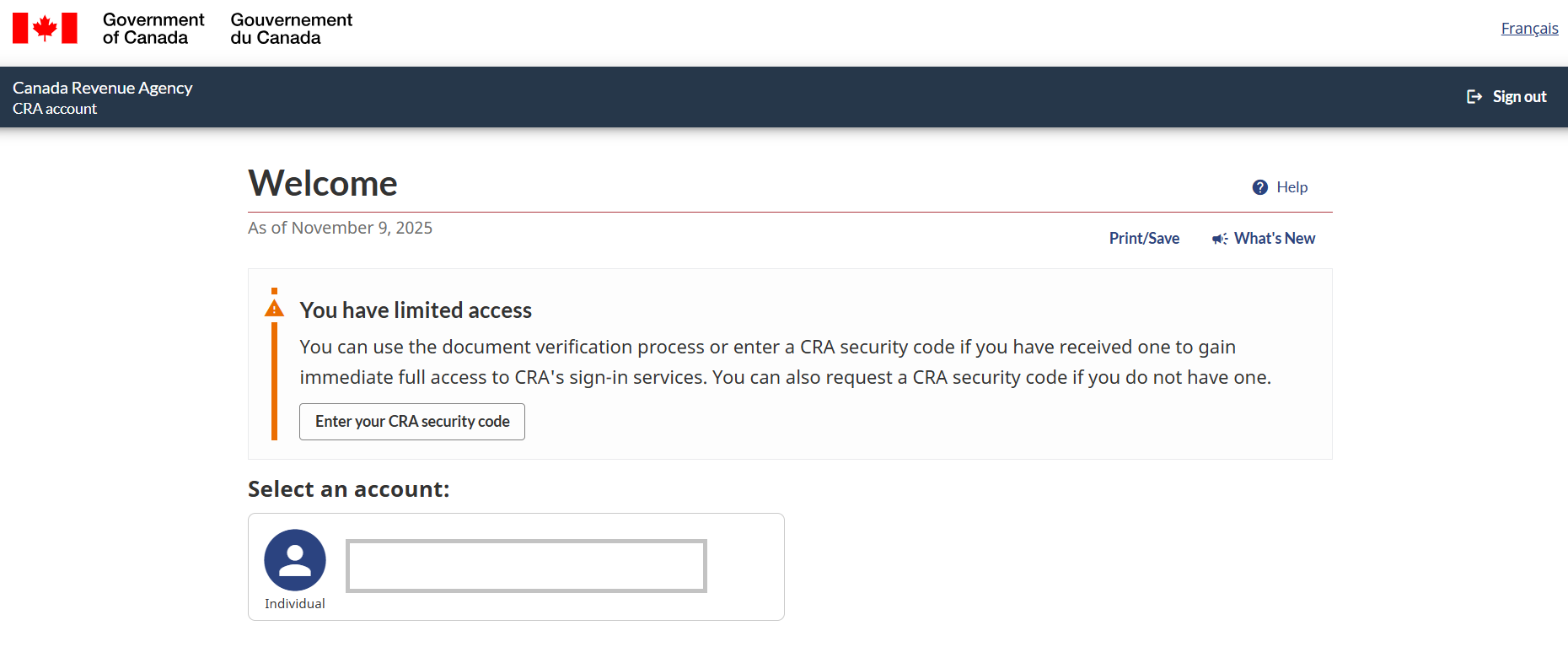Image resolution: width=1568 pixels, height=647 pixels.
Task: Select the Individual account avatar icon
Action: click(x=295, y=560)
